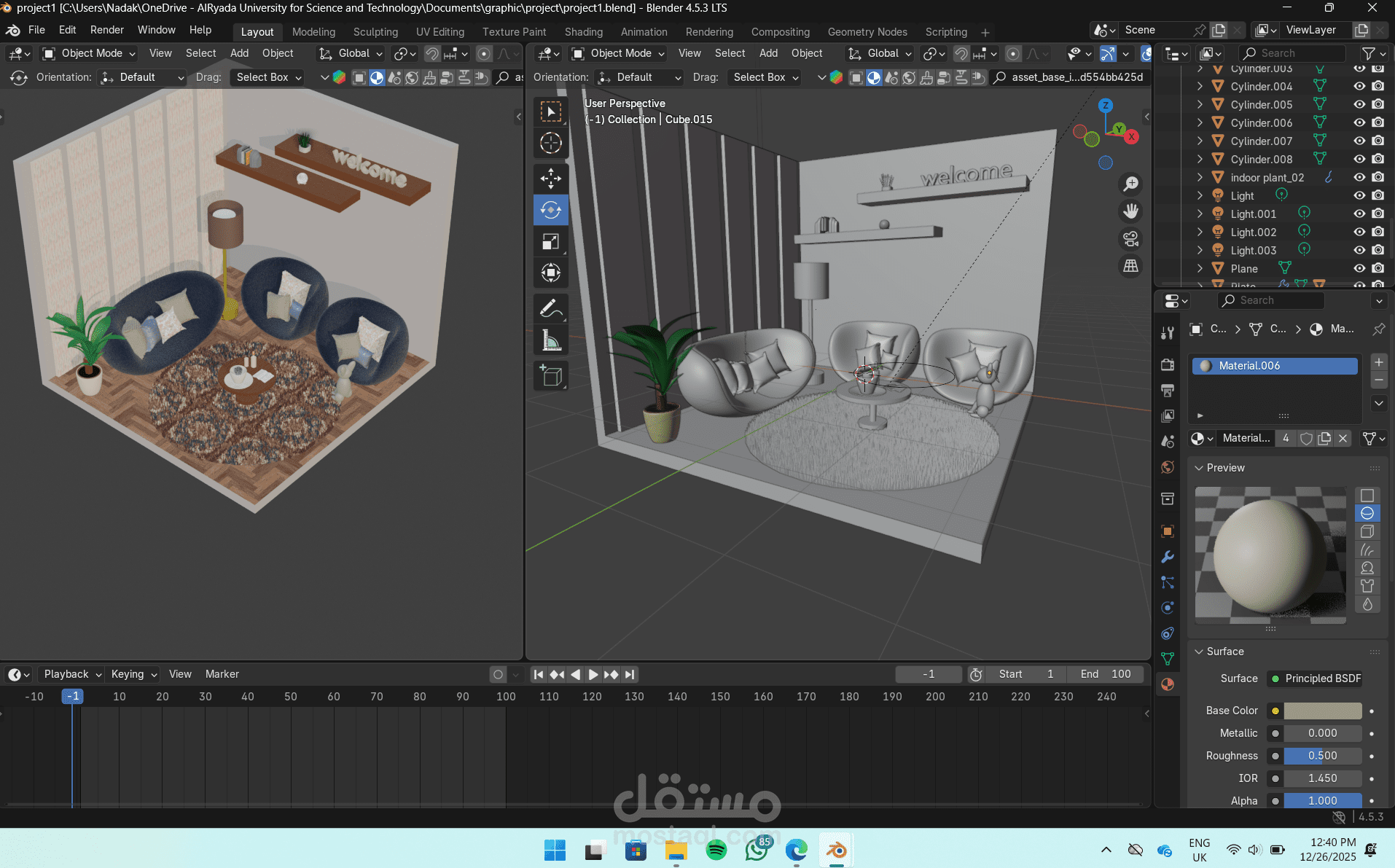This screenshot has width=1395, height=868.
Task: Open the Render menu
Action: tap(106, 30)
